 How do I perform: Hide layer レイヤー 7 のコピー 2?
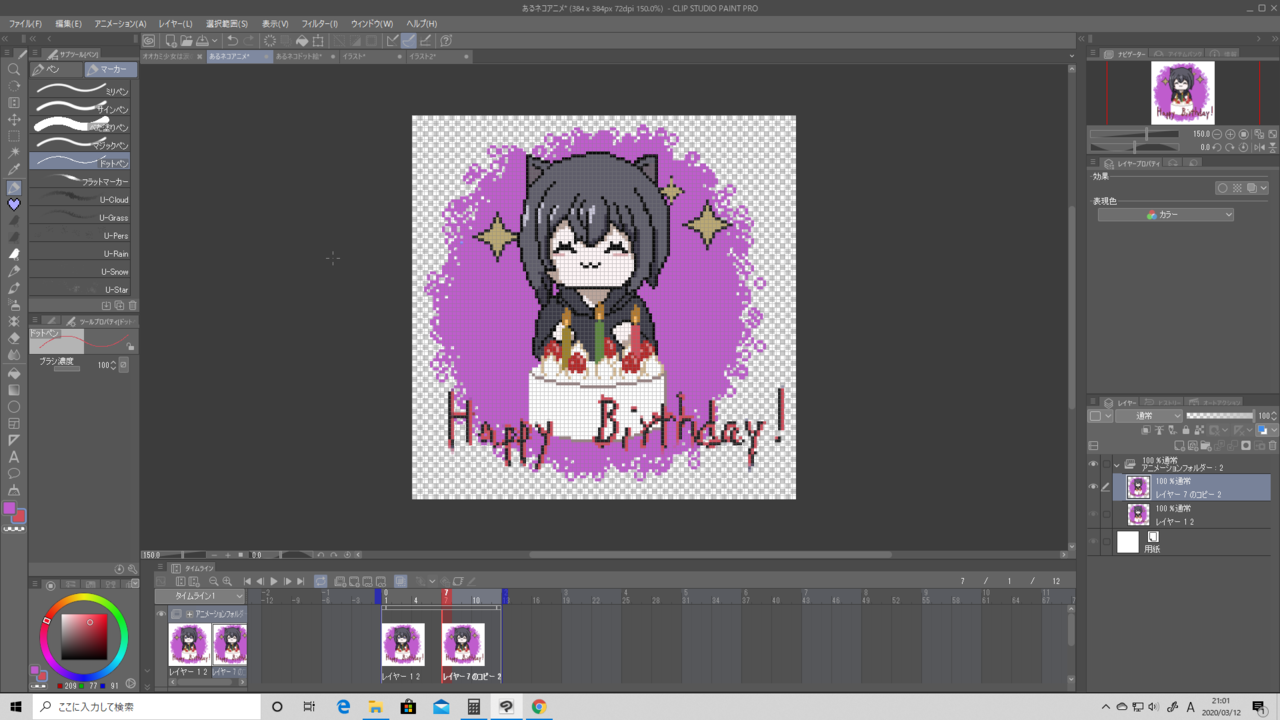coord(1093,487)
